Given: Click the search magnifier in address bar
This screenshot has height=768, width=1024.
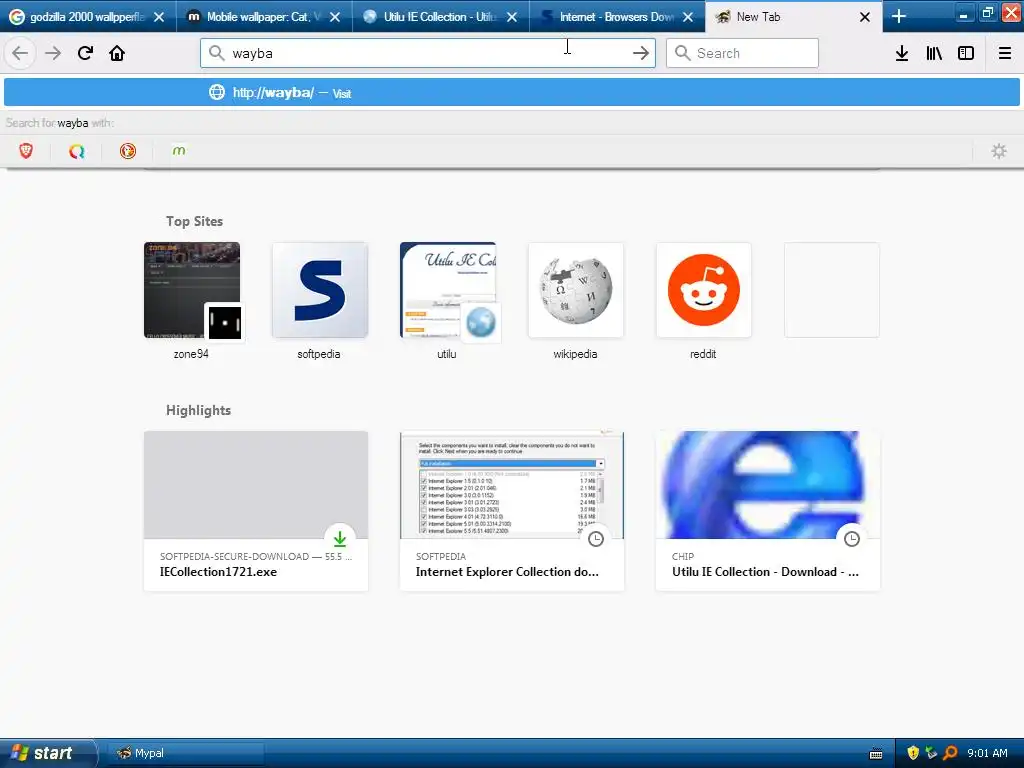Looking at the screenshot, I should 216,53.
